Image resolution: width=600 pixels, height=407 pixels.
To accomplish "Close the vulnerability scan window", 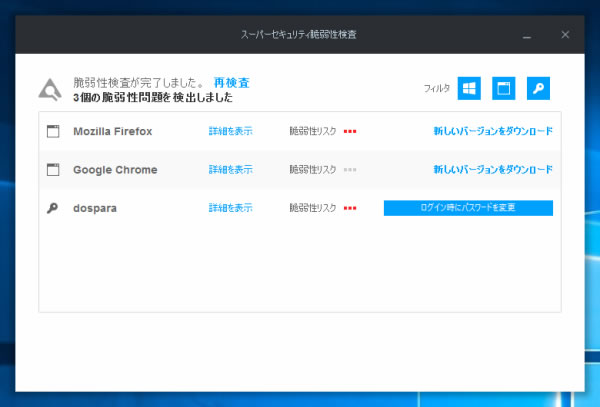I will click(x=565, y=35).
